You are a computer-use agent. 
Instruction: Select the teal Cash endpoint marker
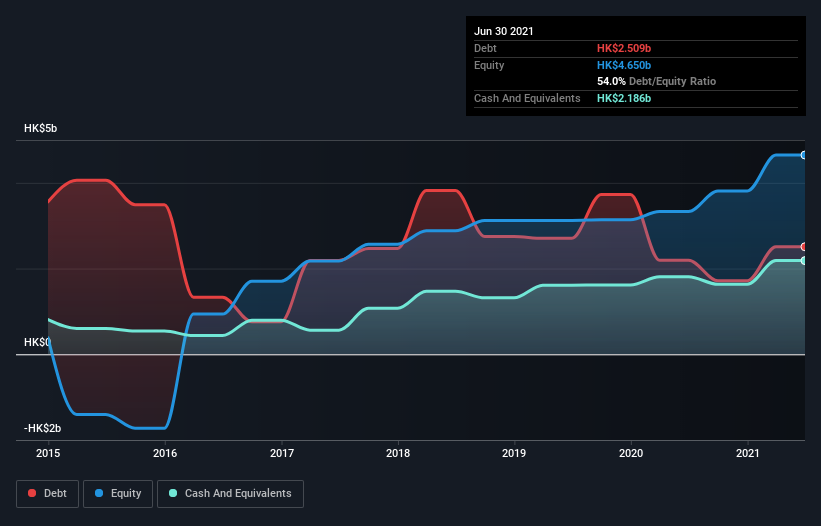pos(803,260)
